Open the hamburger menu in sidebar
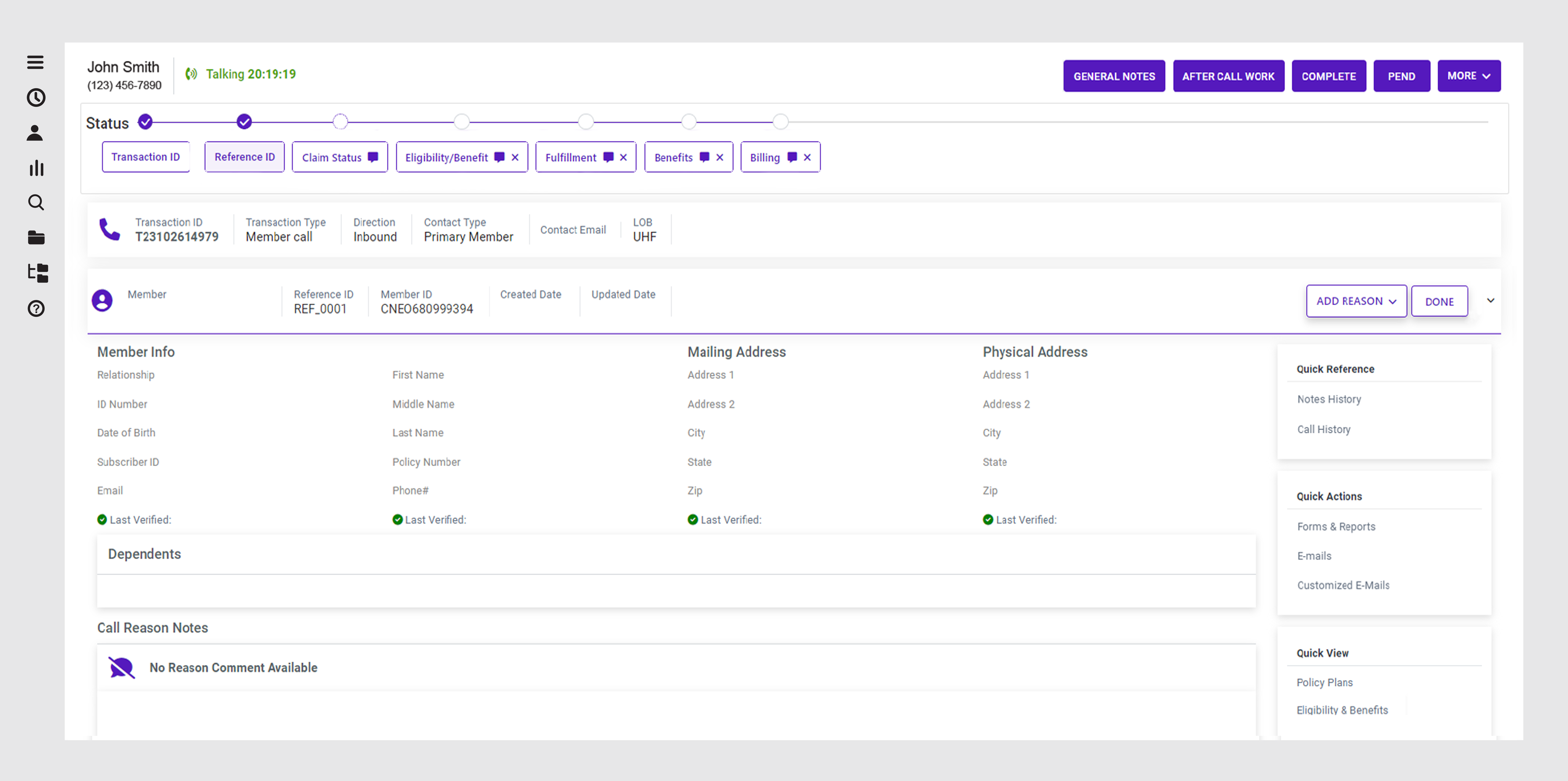The height and width of the screenshot is (781, 1568). click(x=35, y=62)
